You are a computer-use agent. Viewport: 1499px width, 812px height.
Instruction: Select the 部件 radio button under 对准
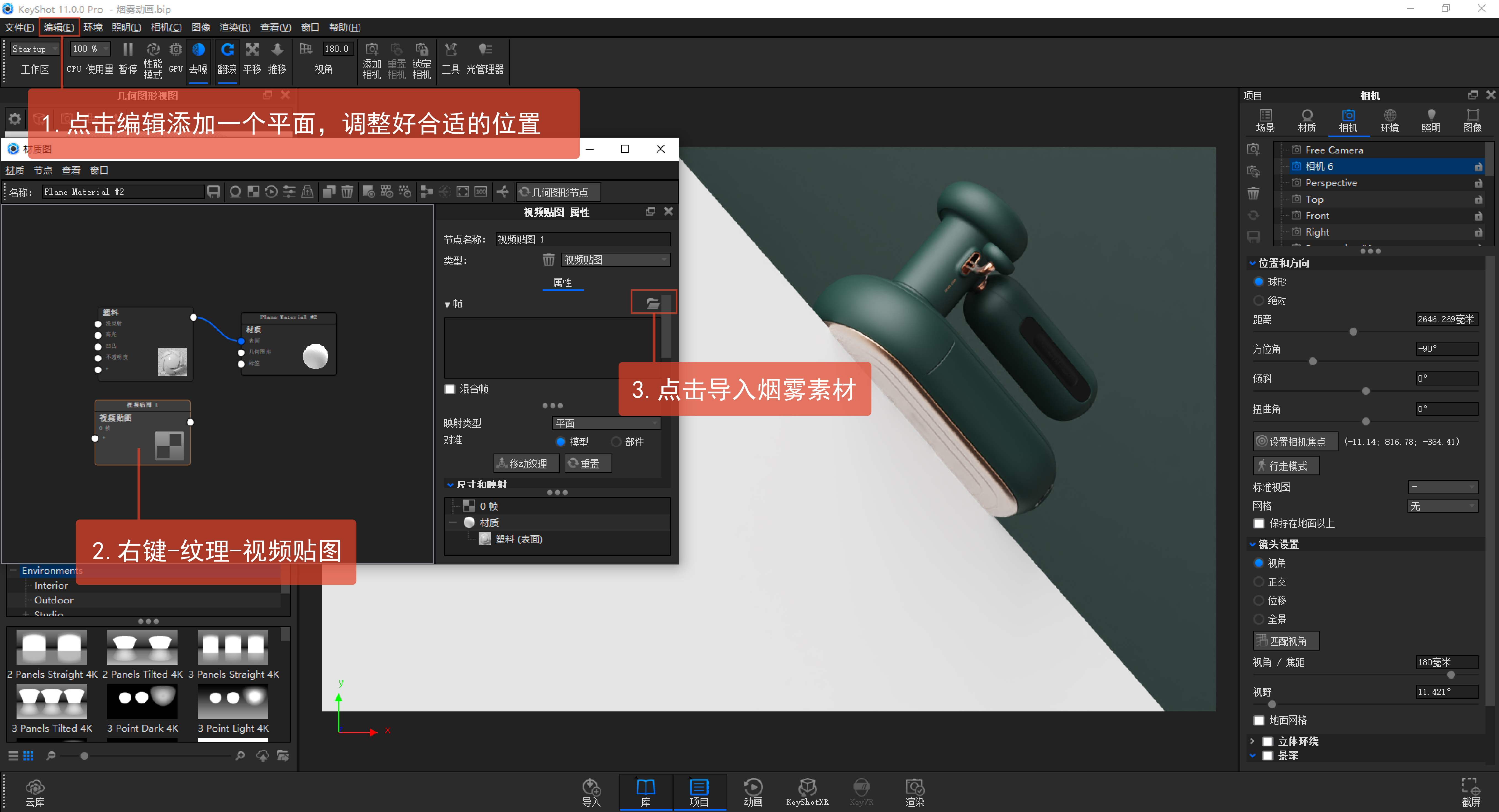coord(616,441)
